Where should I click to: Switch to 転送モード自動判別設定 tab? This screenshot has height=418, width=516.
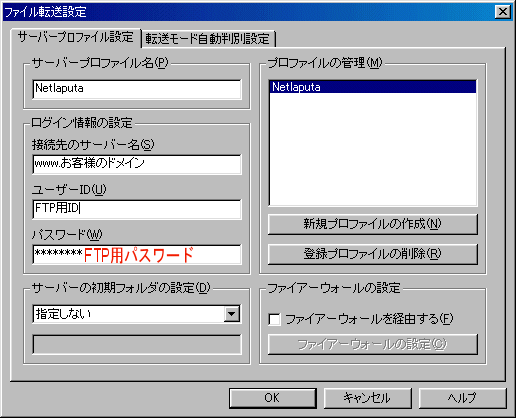click(x=208, y=39)
